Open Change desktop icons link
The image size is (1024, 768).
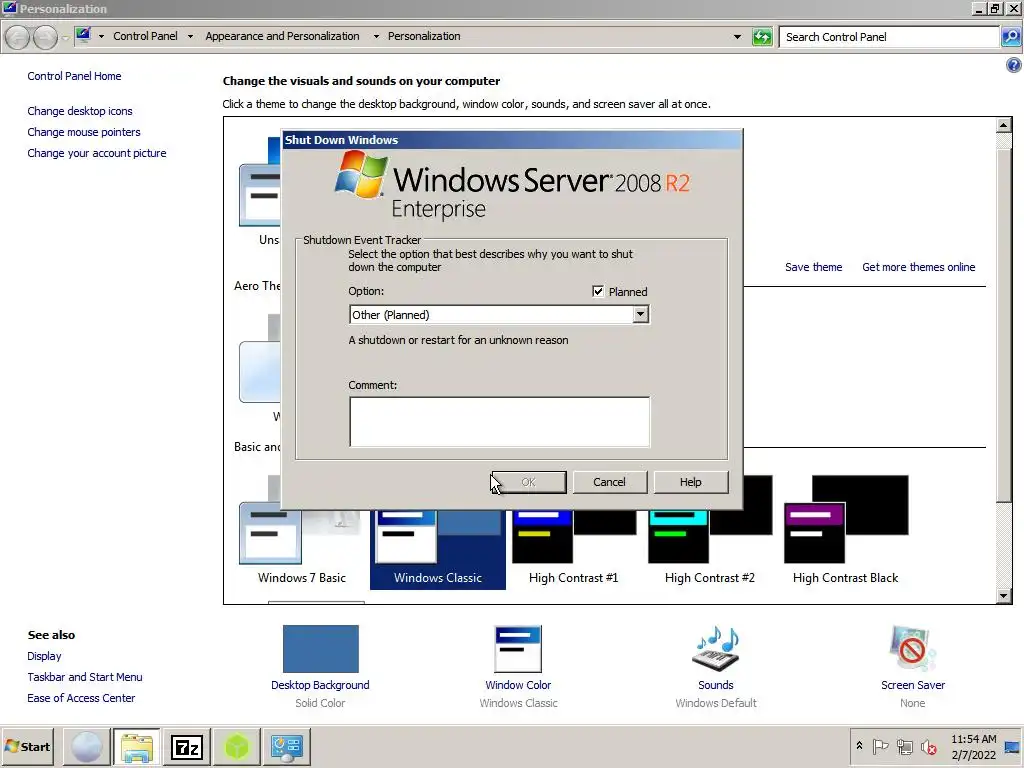(x=80, y=111)
